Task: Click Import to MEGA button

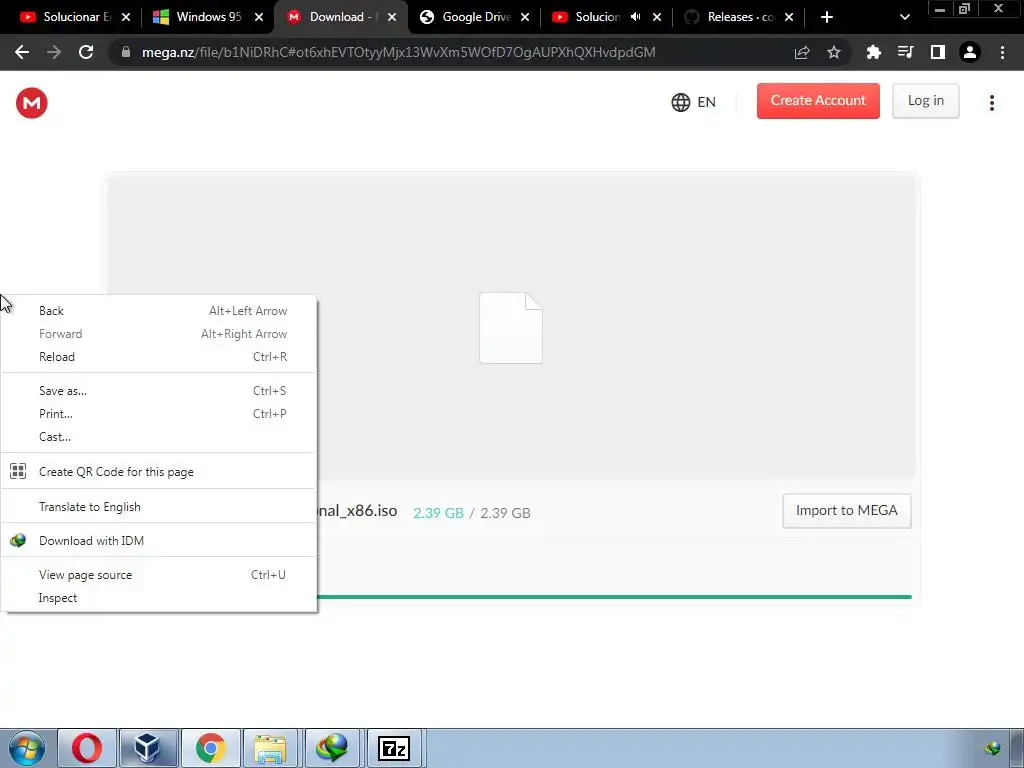Action: (x=846, y=511)
